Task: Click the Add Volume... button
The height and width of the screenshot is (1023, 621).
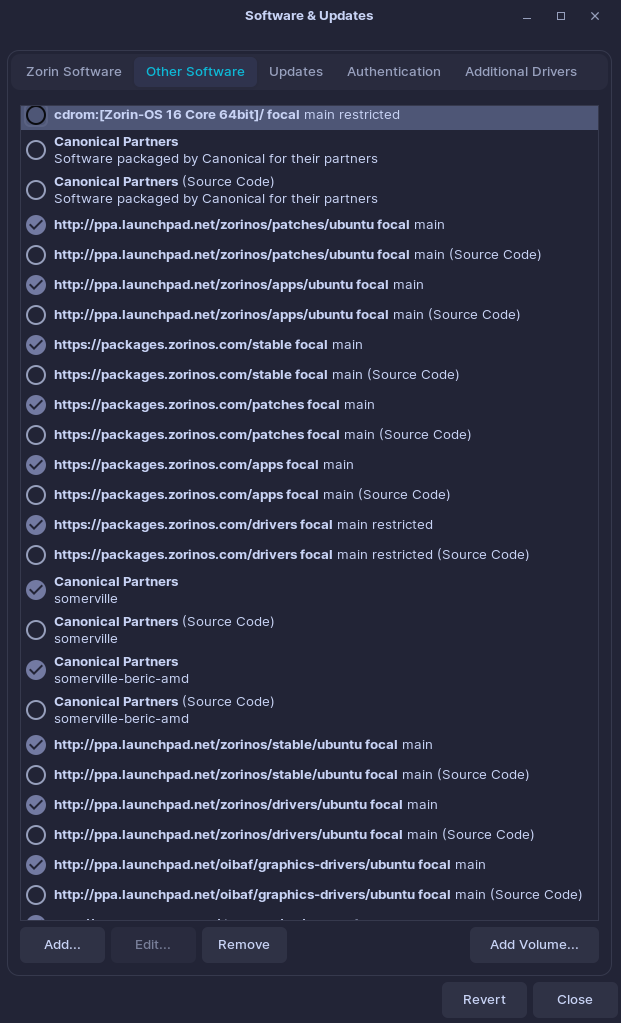Action: coord(534,945)
